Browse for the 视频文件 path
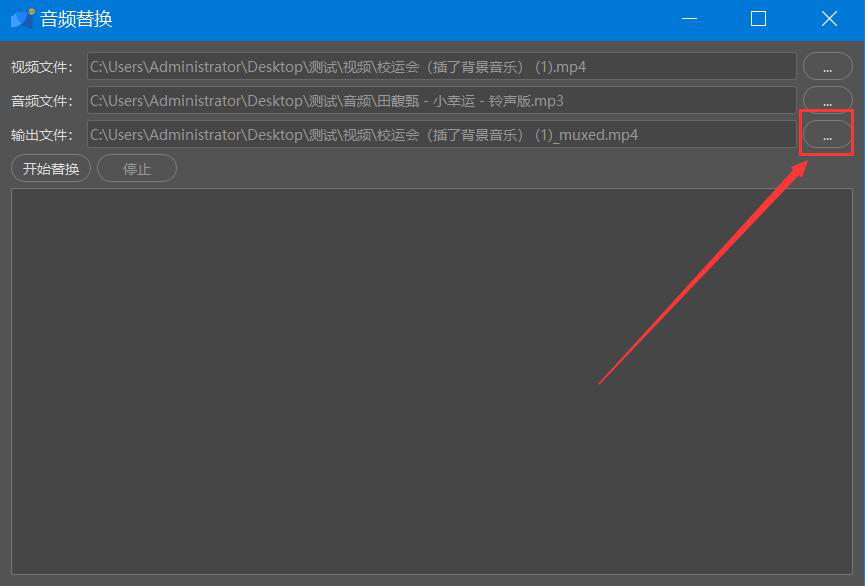The width and height of the screenshot is (865, 586). tap(827, 67)
